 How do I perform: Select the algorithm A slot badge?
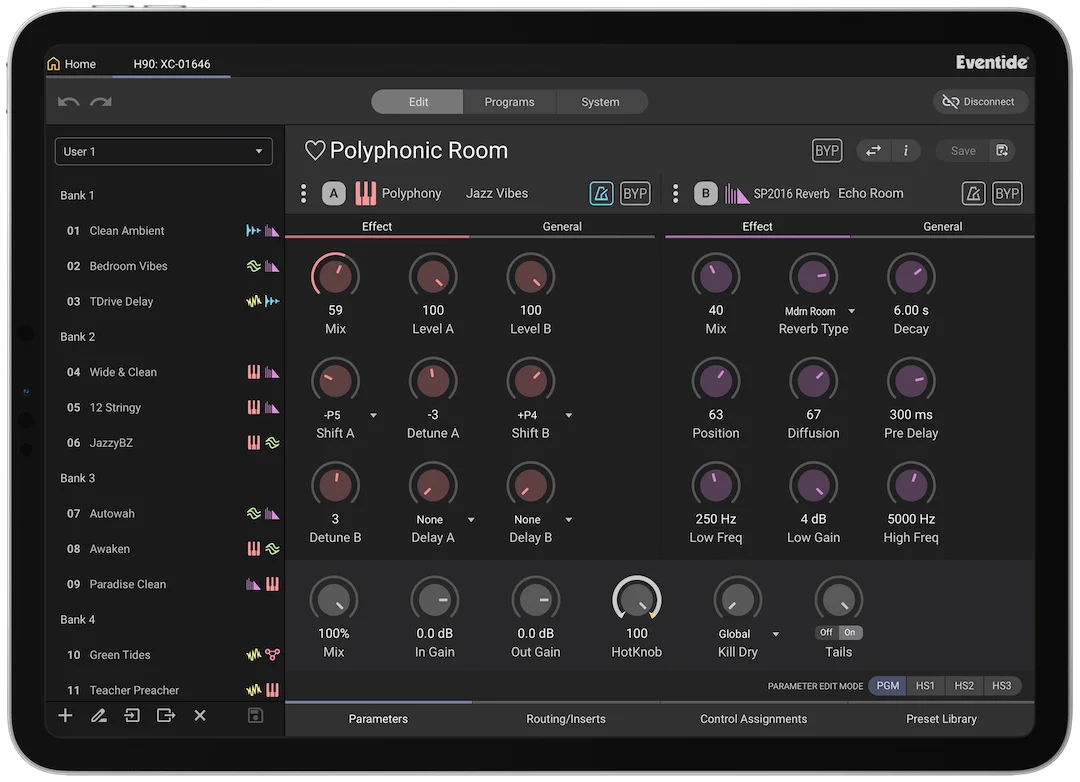pos(333,194)
